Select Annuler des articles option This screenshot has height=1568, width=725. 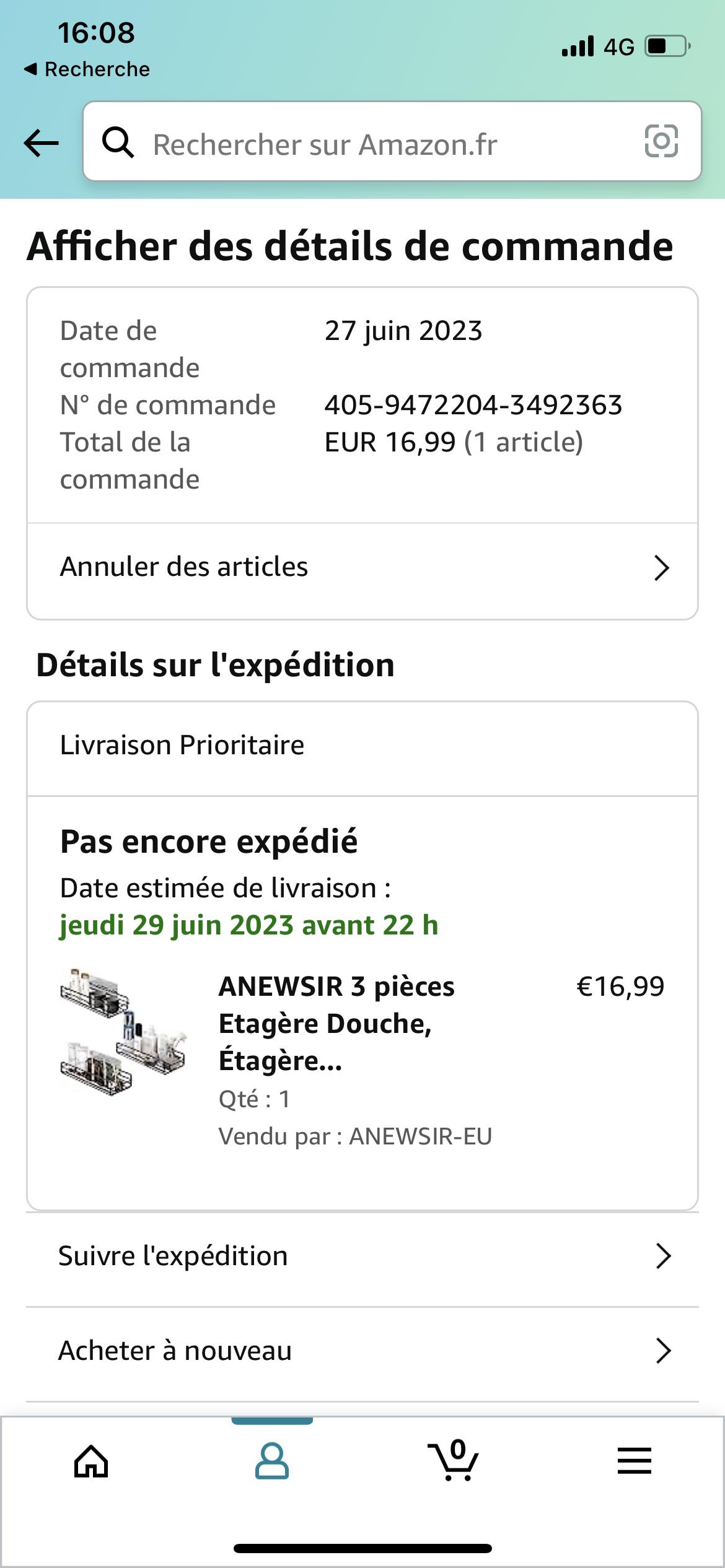click(x=184, y=567)
